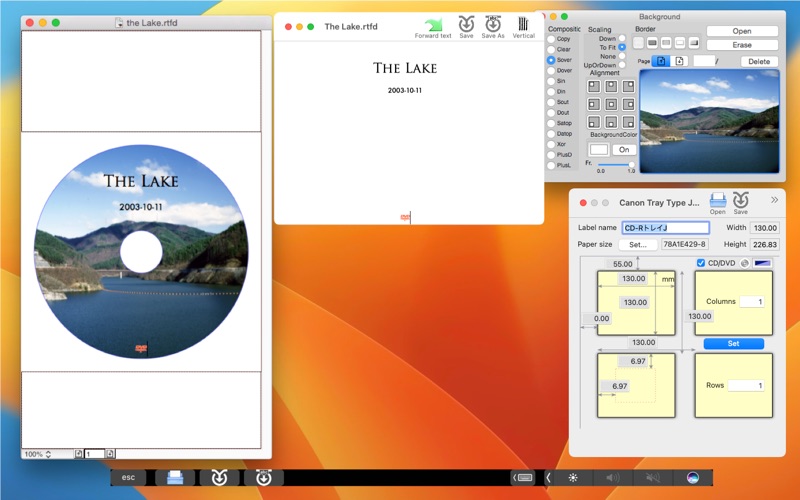The image size is (800, 500).
Task: Click the disc icon beside CD/DVD checkbox
Action: click(744, 263)
